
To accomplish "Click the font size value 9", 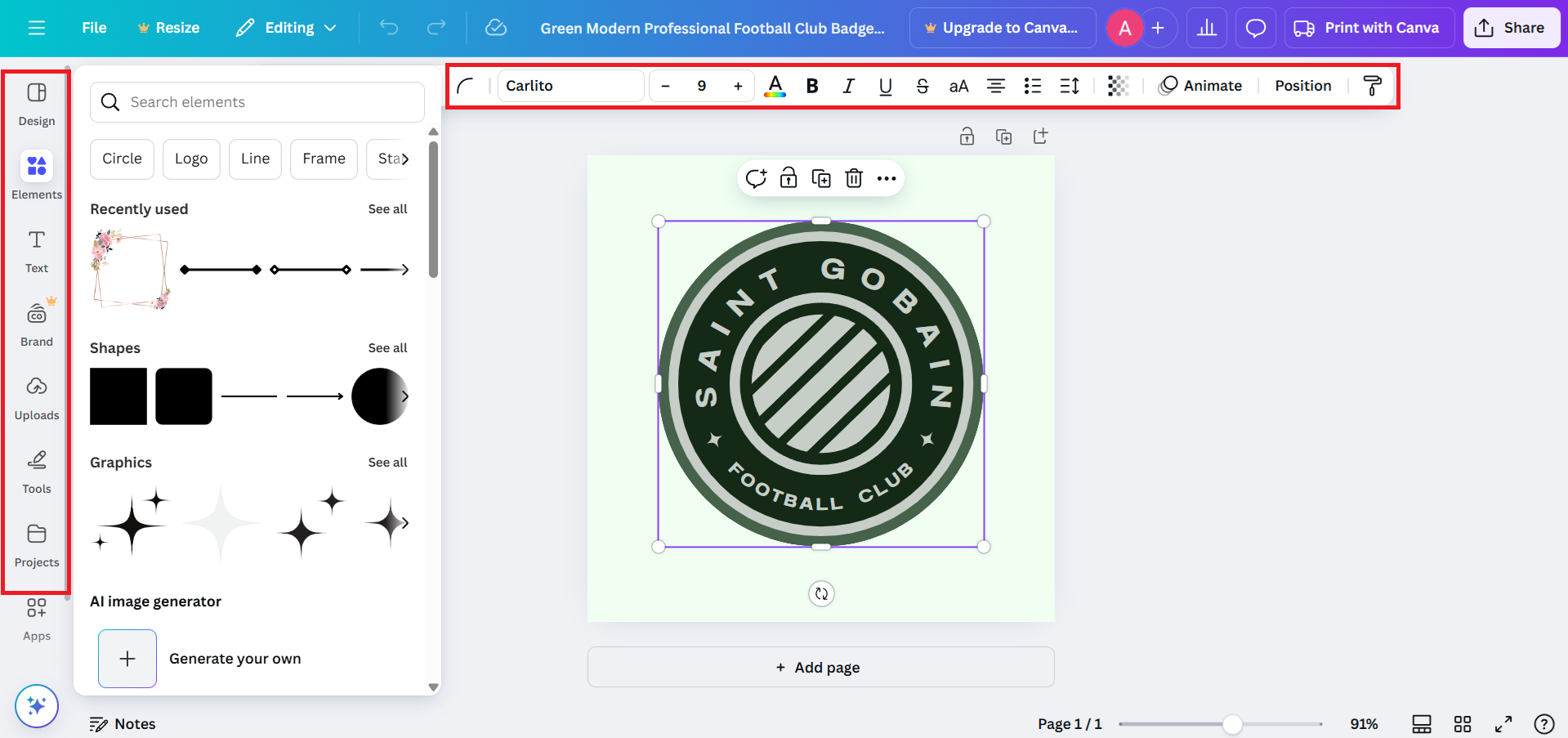I will click(x=702, y=86).
